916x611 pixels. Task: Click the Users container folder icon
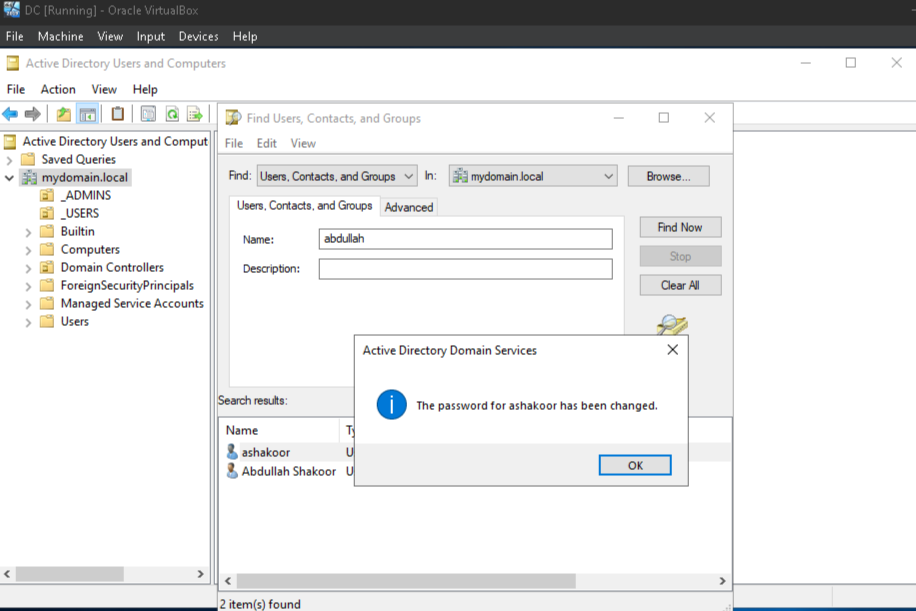click(x=47, y=322)
